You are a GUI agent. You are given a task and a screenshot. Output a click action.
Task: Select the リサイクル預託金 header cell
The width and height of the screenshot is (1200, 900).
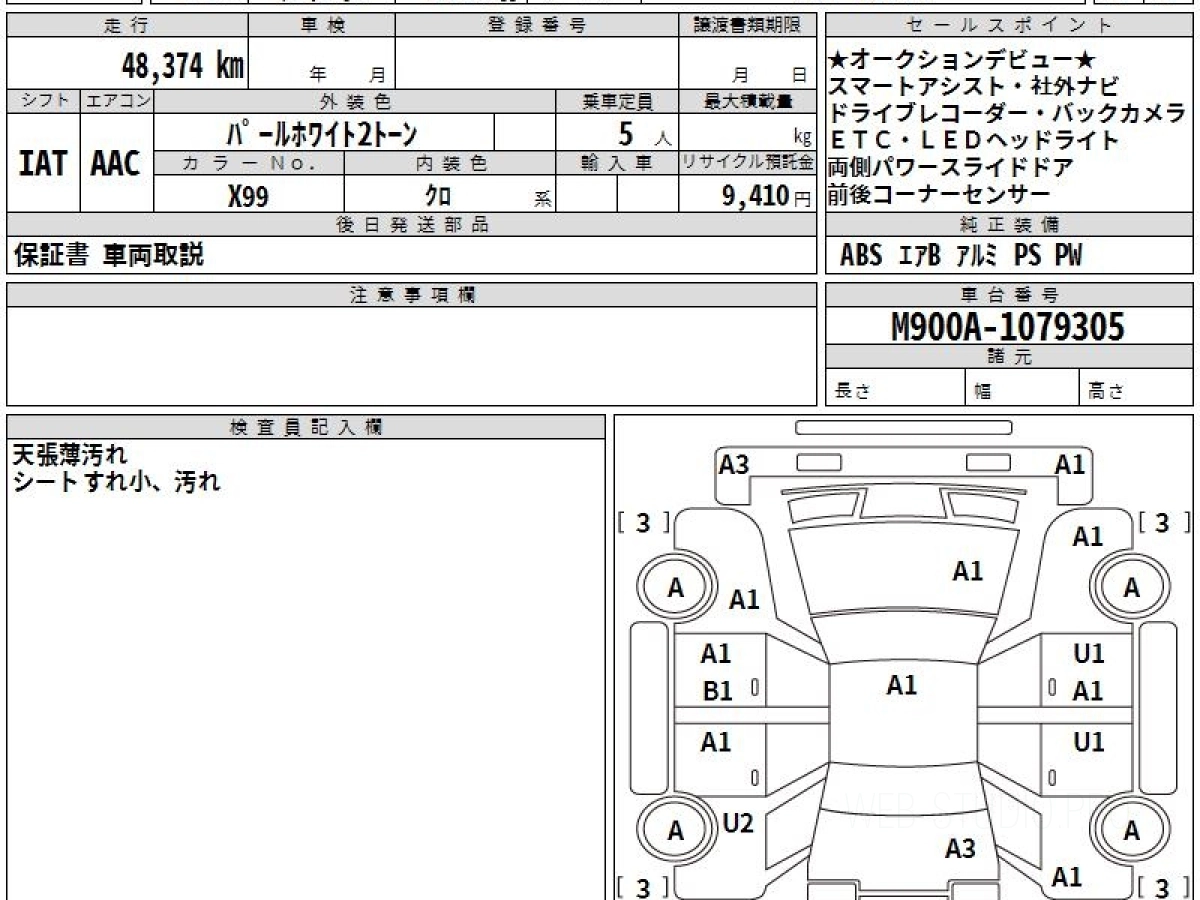tap(747, 163)
